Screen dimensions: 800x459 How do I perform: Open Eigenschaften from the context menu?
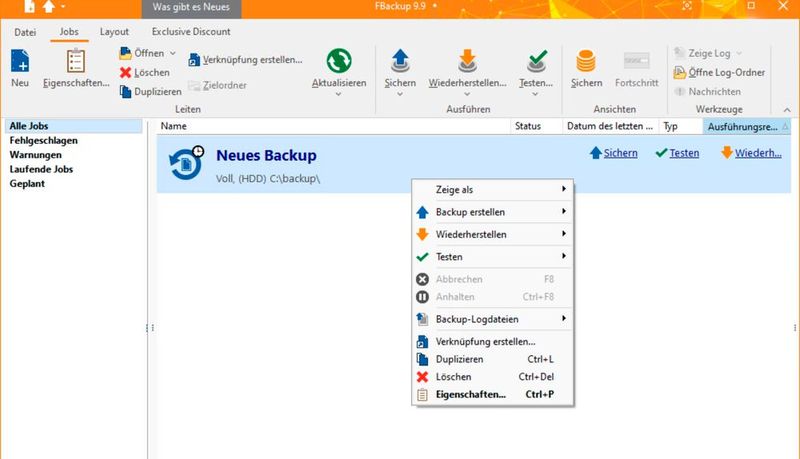tap(493, 394)
